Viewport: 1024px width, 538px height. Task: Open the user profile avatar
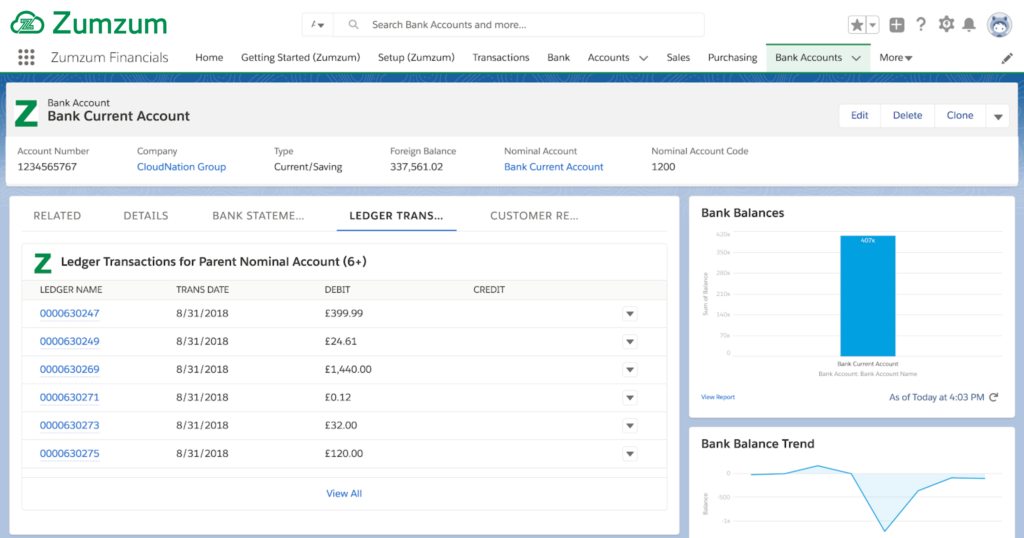999,25
